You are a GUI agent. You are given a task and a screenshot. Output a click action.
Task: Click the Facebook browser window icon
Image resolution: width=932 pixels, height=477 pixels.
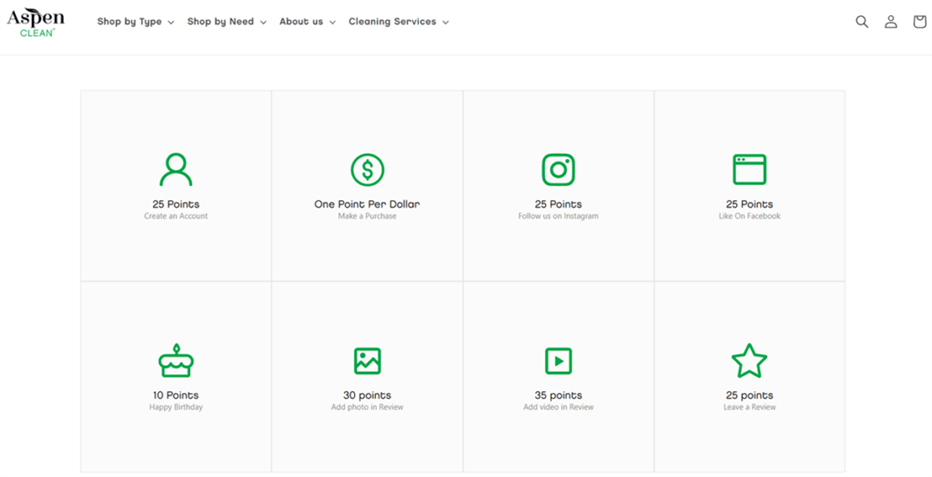(x=749, y=170)
